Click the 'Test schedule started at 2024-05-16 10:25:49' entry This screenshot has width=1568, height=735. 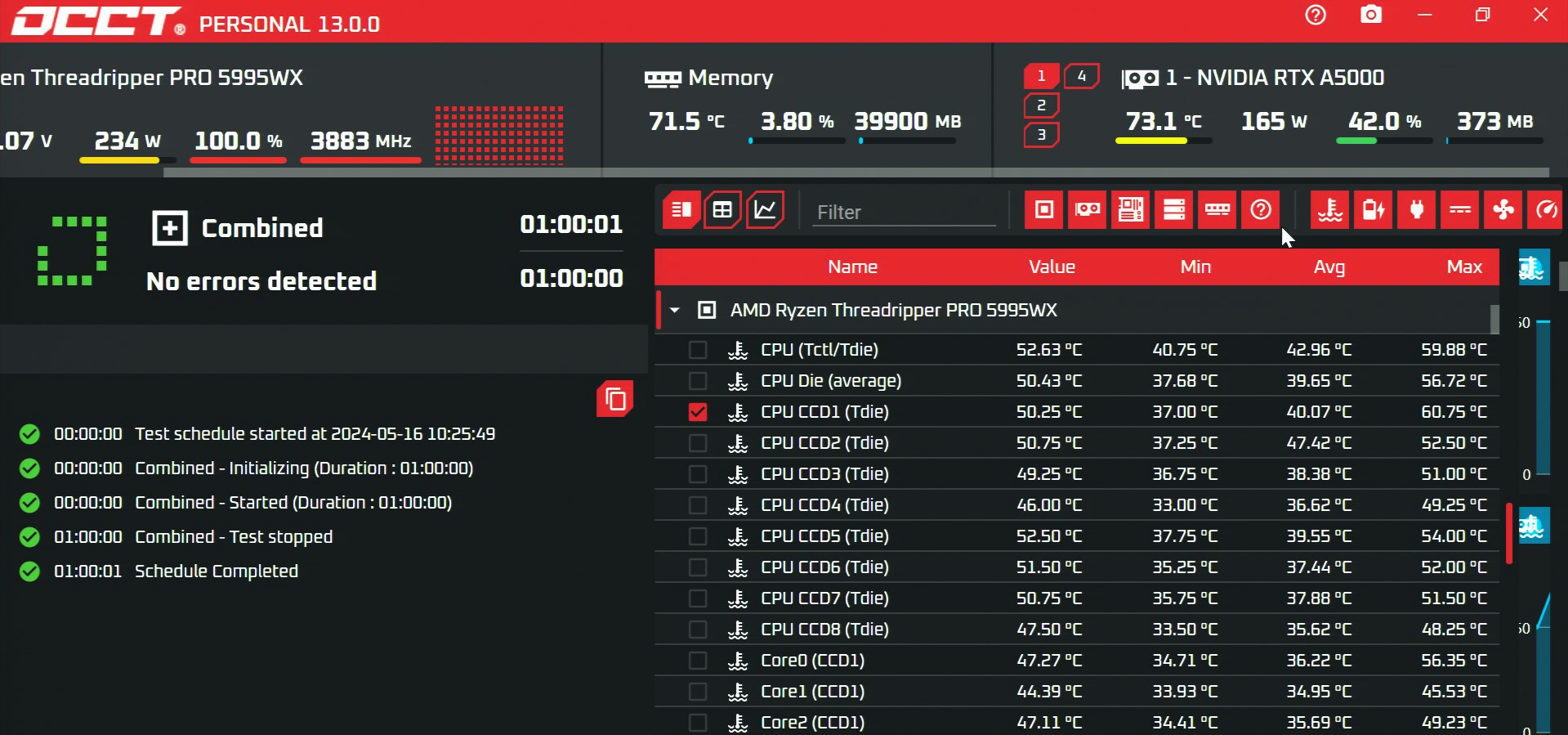pyautogui.click(x=315, y=434)
